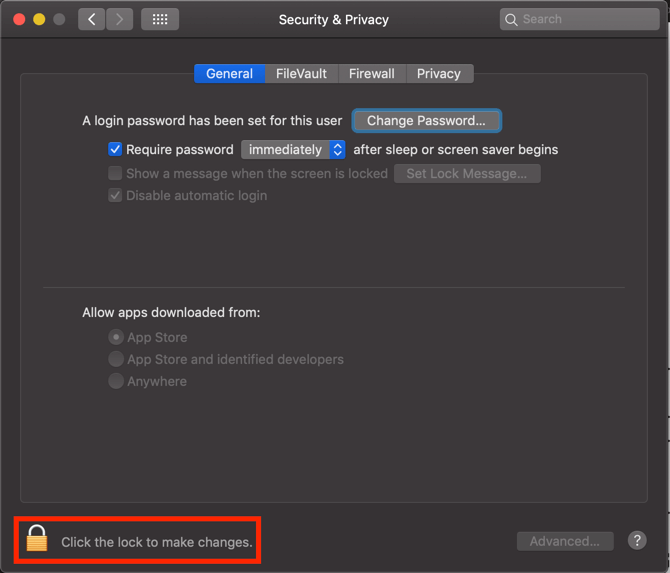Click the Change Password button

426,120
